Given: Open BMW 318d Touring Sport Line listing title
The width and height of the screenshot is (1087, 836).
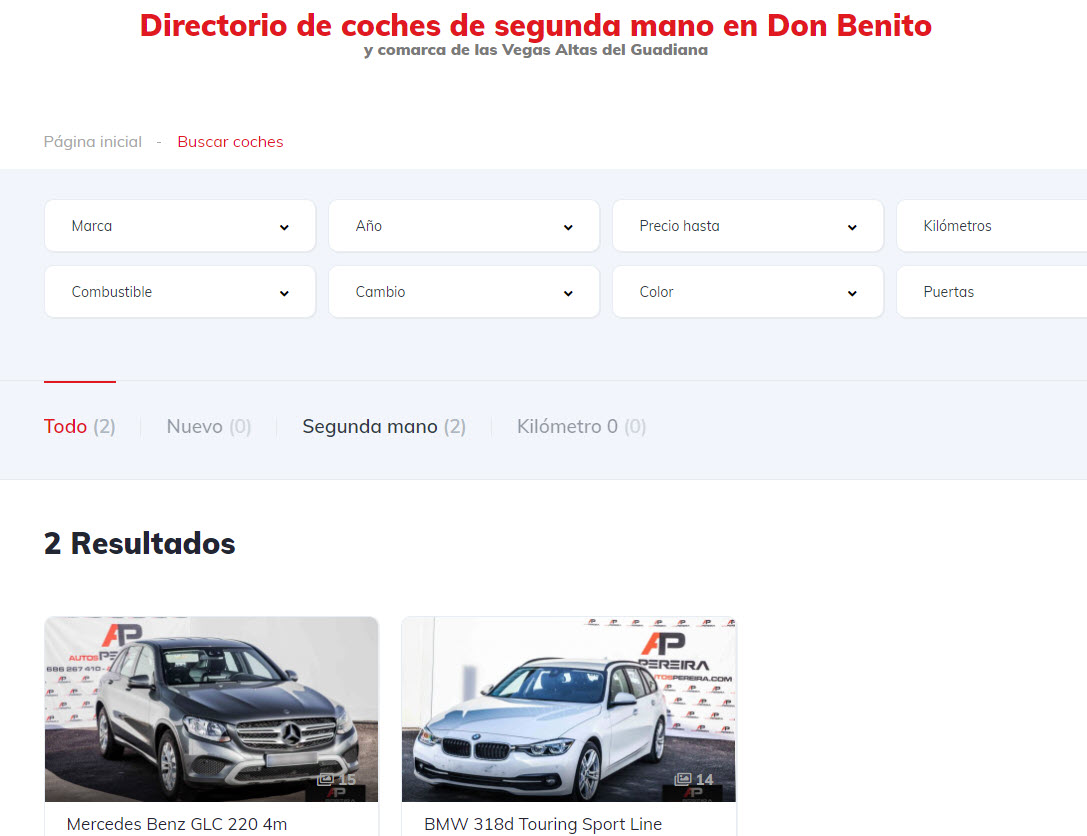Looking at the screenshot, I should tap(543, 824).
